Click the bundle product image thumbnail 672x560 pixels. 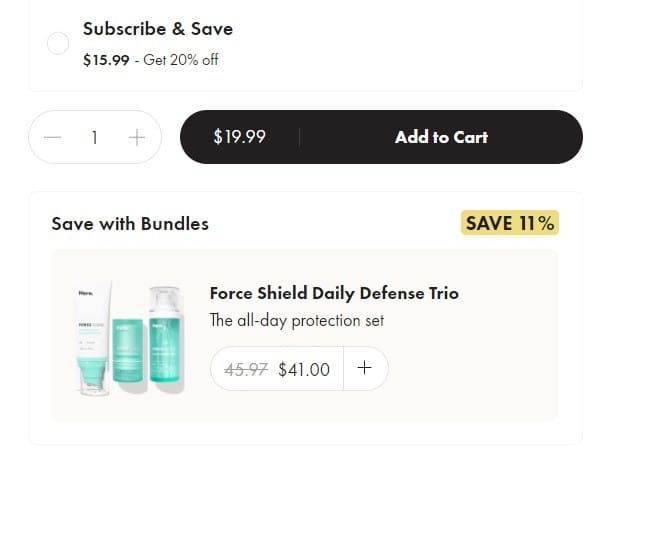pos(129,339)
